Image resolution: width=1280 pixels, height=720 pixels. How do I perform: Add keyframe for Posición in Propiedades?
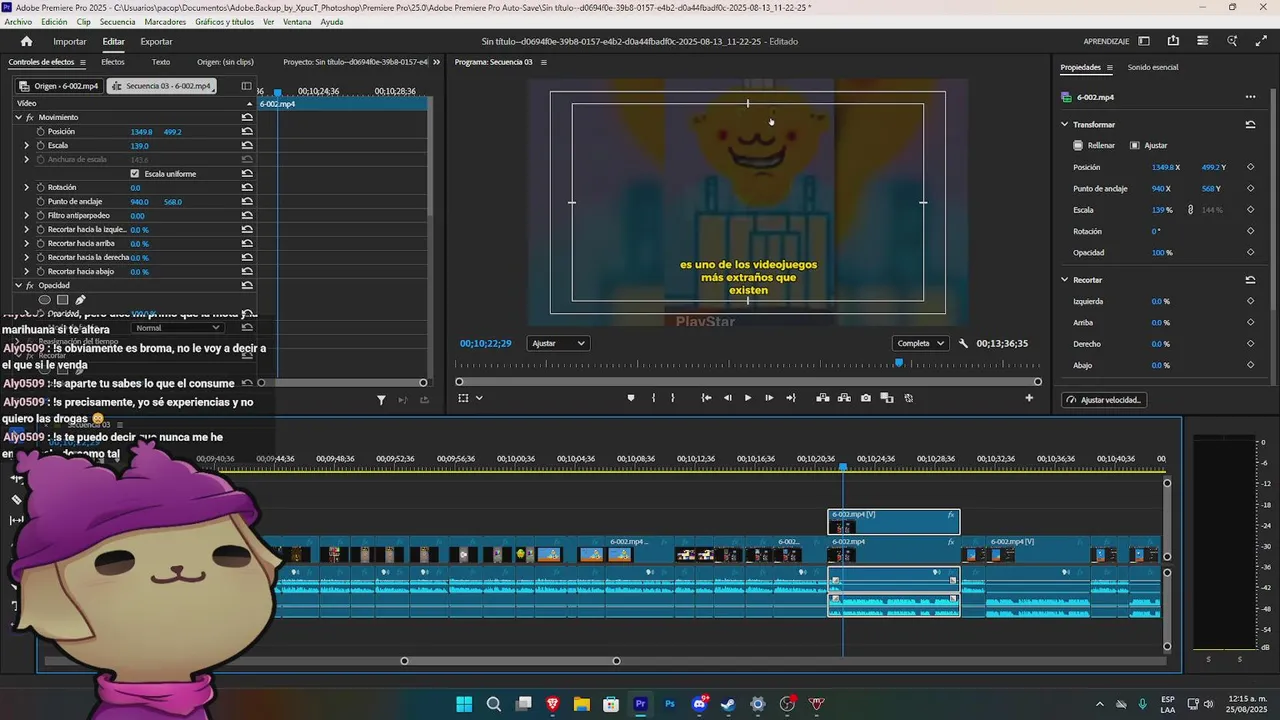coord(1250,167)
